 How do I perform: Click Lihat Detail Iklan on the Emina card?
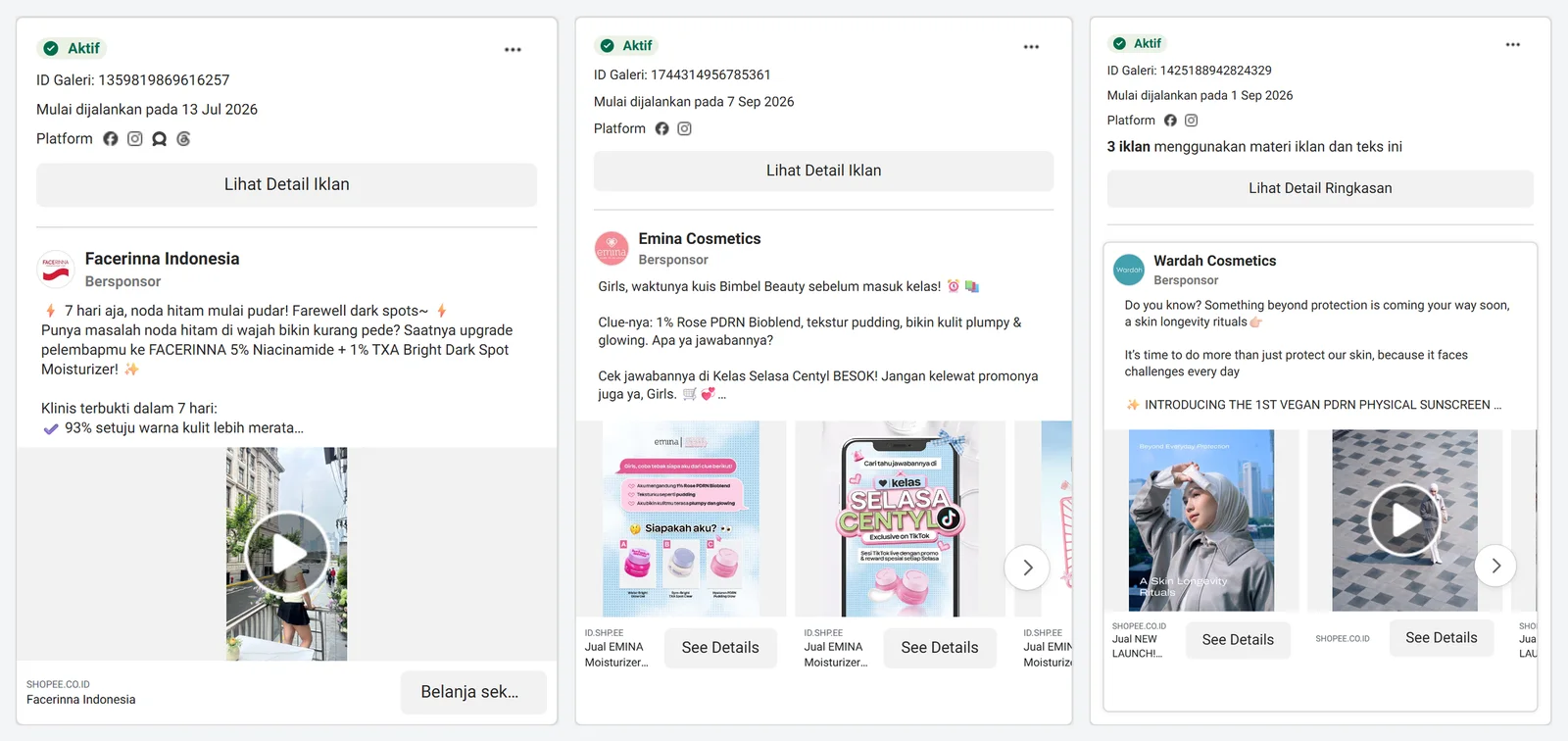tap(823, 171)
